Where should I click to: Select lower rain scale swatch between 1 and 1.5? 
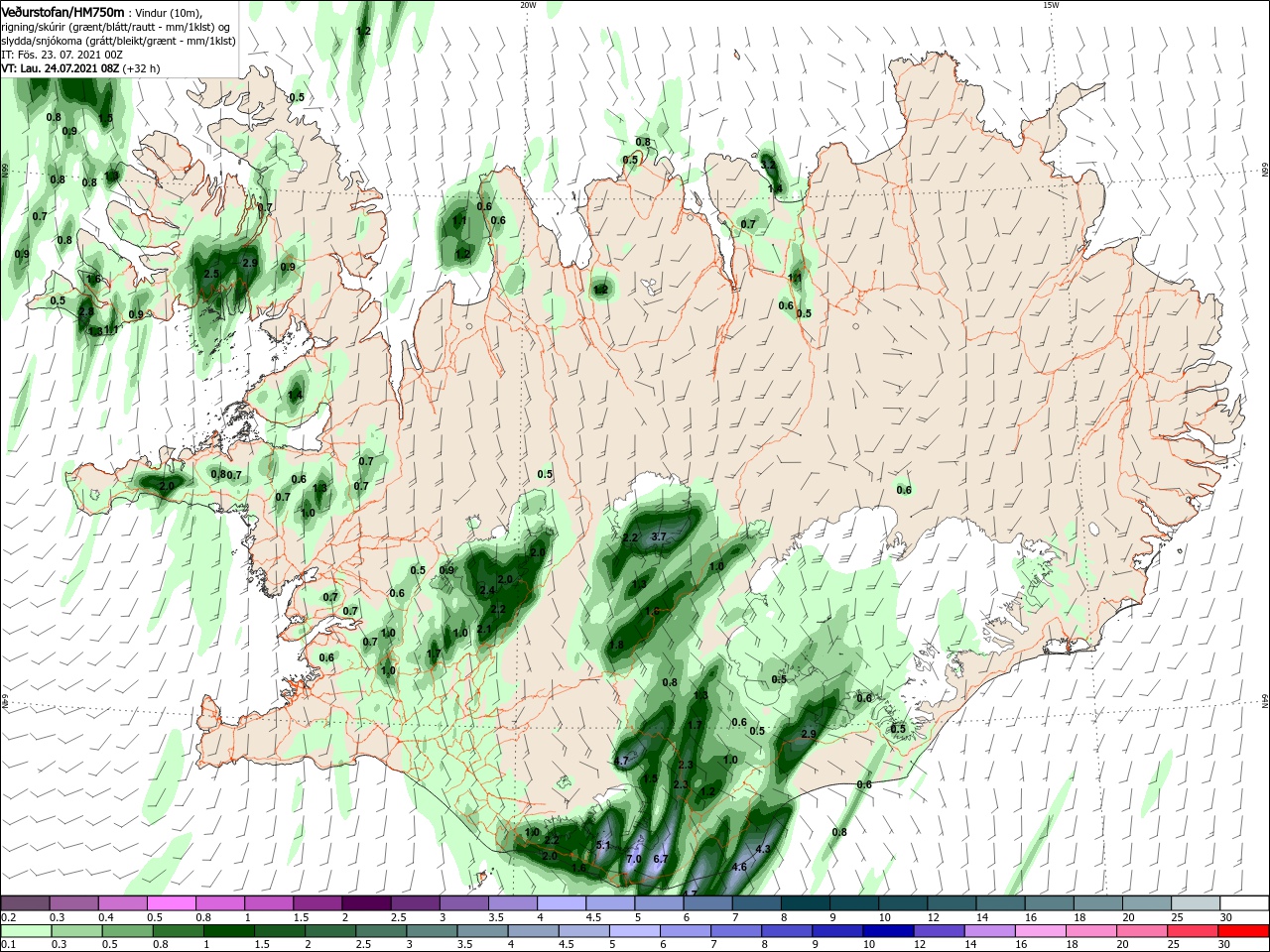point(228,931)
